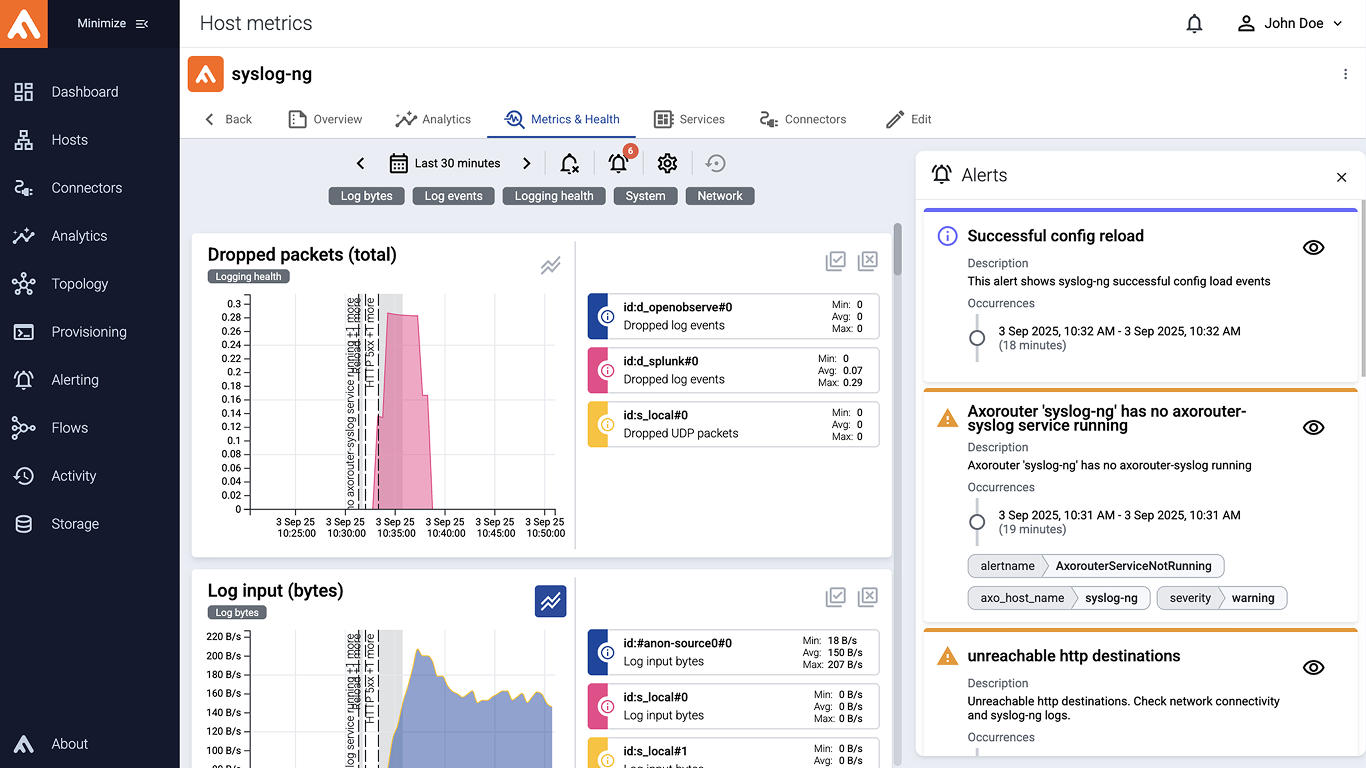The height and width of the screenshot is (768, 1366).
Task: Toggle chart mode on Dropped packets panel
Action: pos(551,265)
